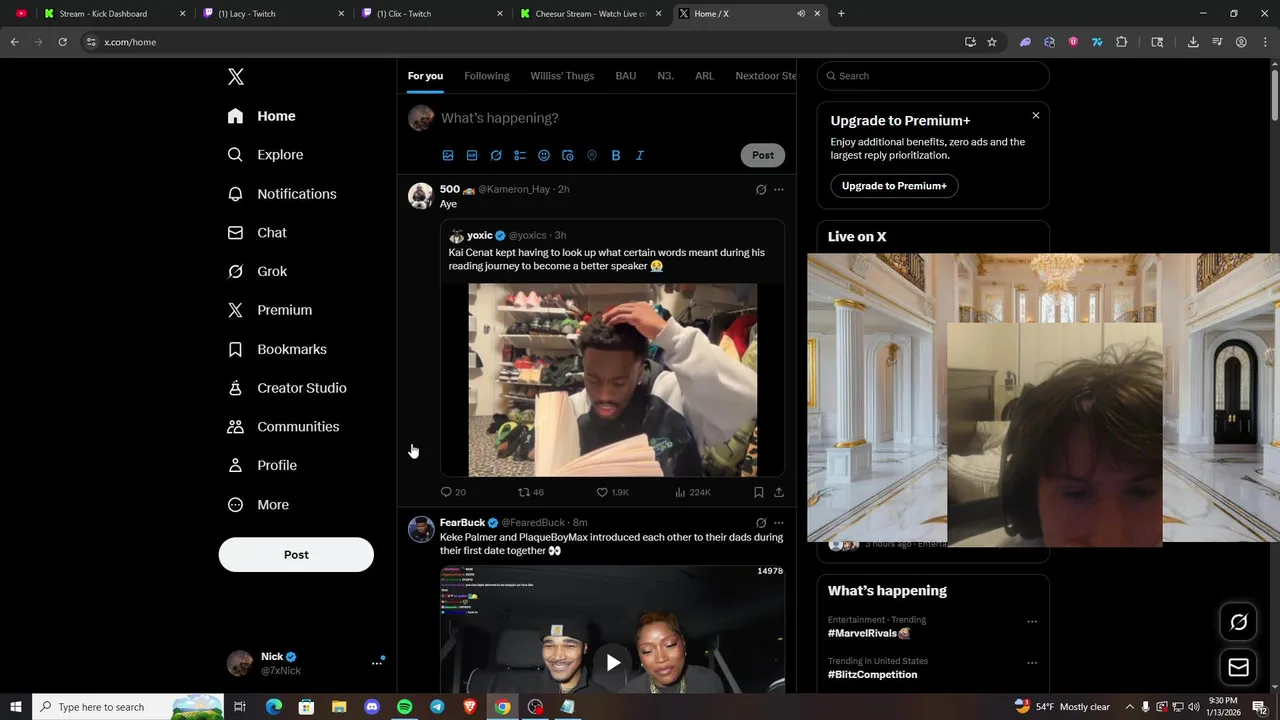Switch to the BAU list tab

click(x=626, y=76)
